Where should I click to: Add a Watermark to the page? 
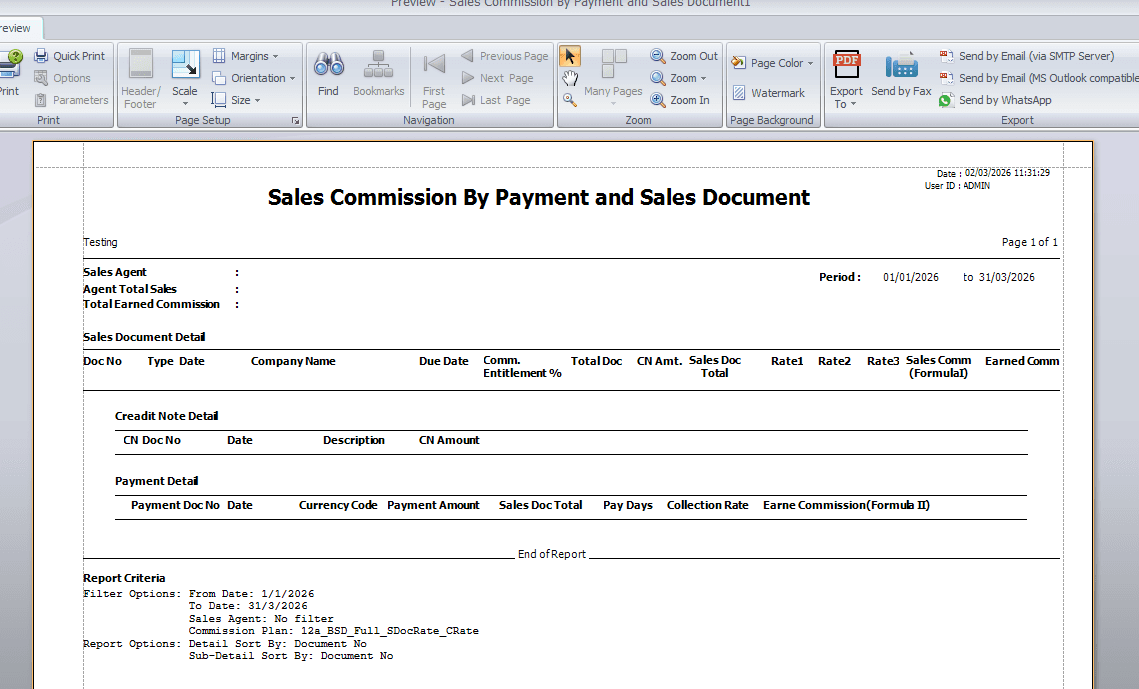(768, 93)
